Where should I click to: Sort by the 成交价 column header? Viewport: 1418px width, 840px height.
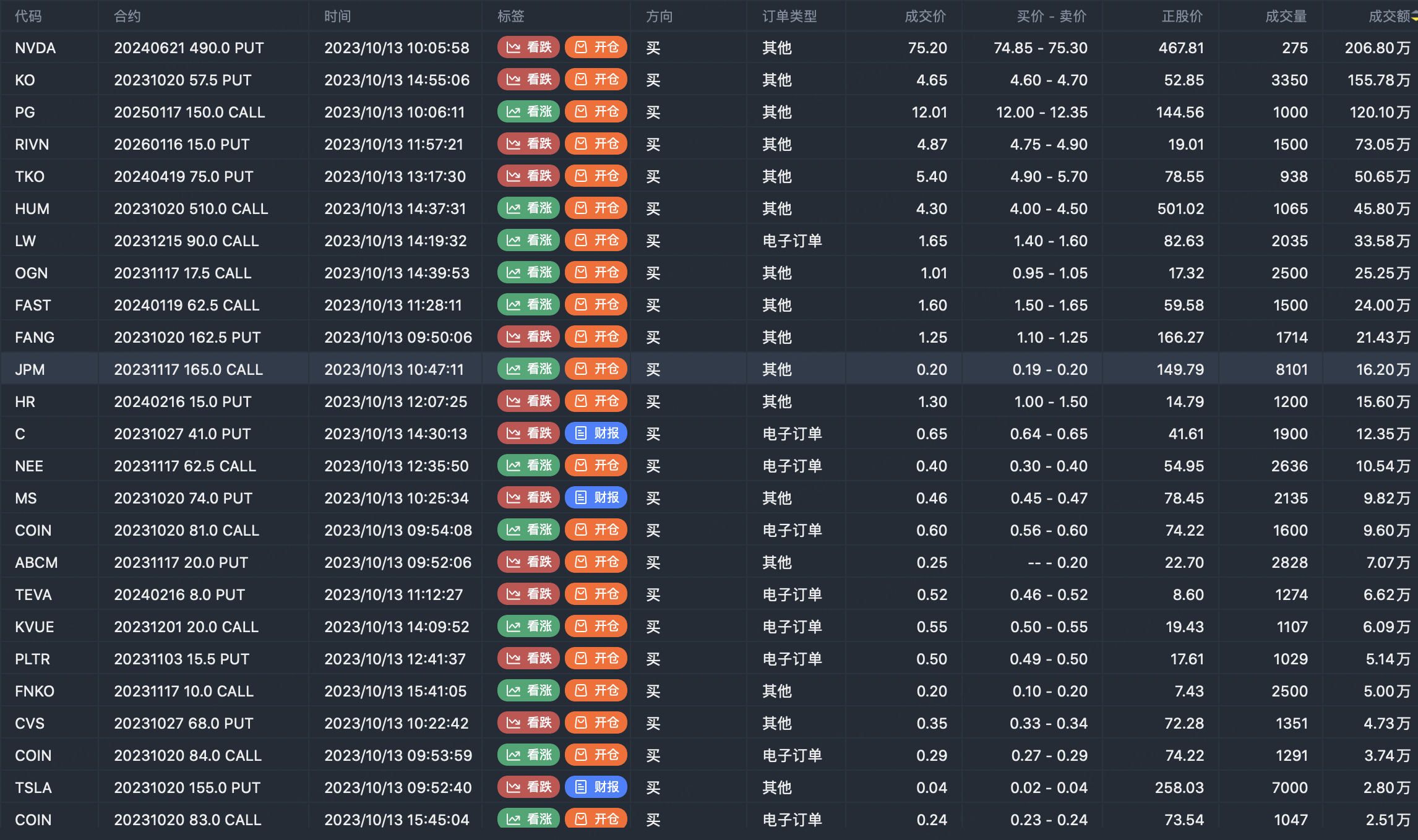[x=926, y=16]
